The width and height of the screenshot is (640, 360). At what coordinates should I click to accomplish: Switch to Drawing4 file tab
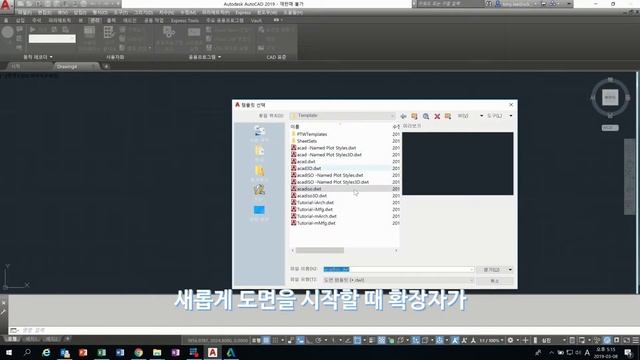(x=76, y=67)
